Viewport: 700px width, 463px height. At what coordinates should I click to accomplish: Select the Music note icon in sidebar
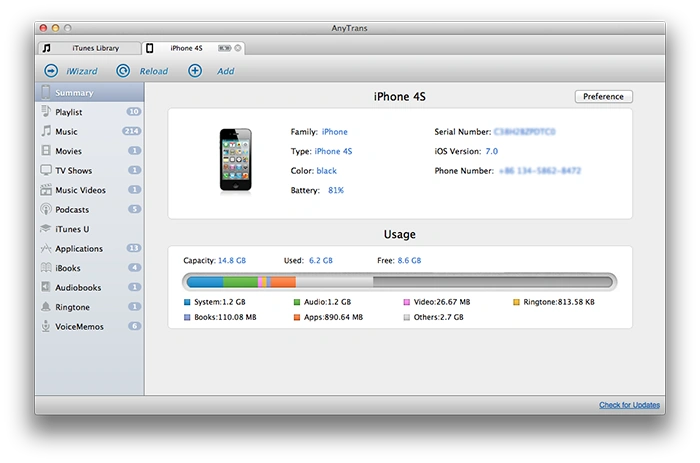[x=46, y=131]
